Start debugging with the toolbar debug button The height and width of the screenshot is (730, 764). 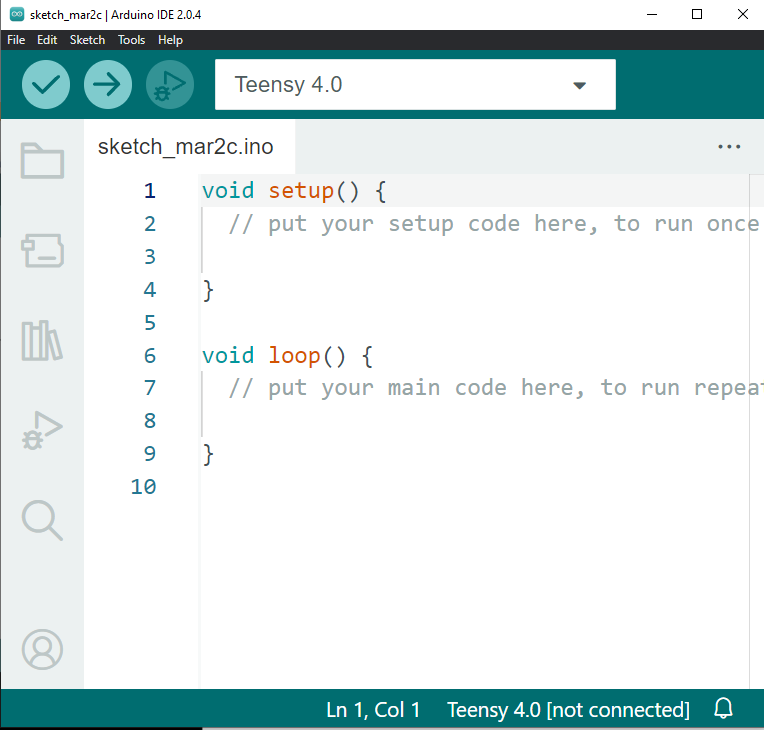pos(170,85)
